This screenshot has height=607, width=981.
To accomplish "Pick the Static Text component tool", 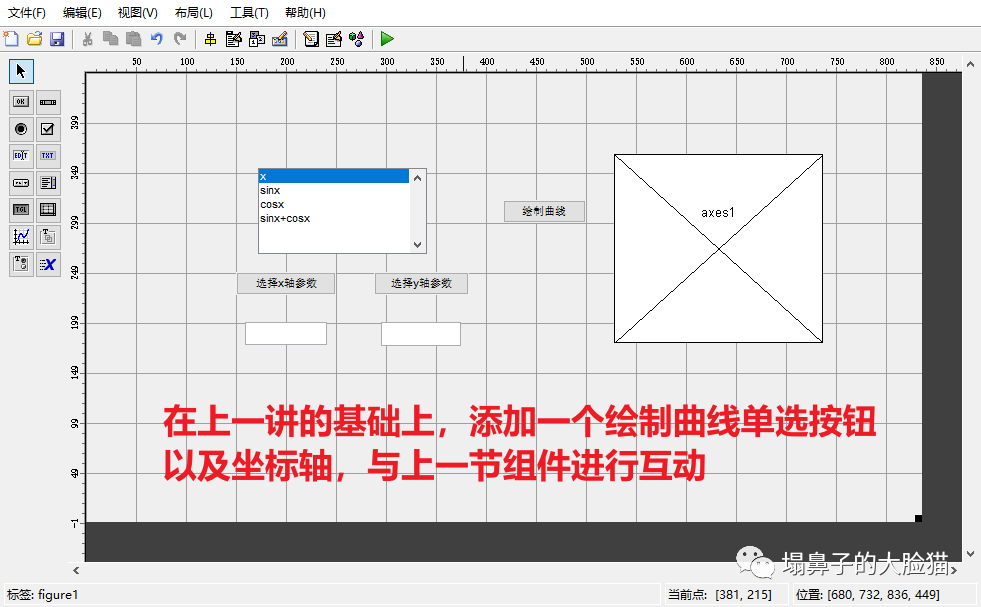I will (x=48, y=156).
